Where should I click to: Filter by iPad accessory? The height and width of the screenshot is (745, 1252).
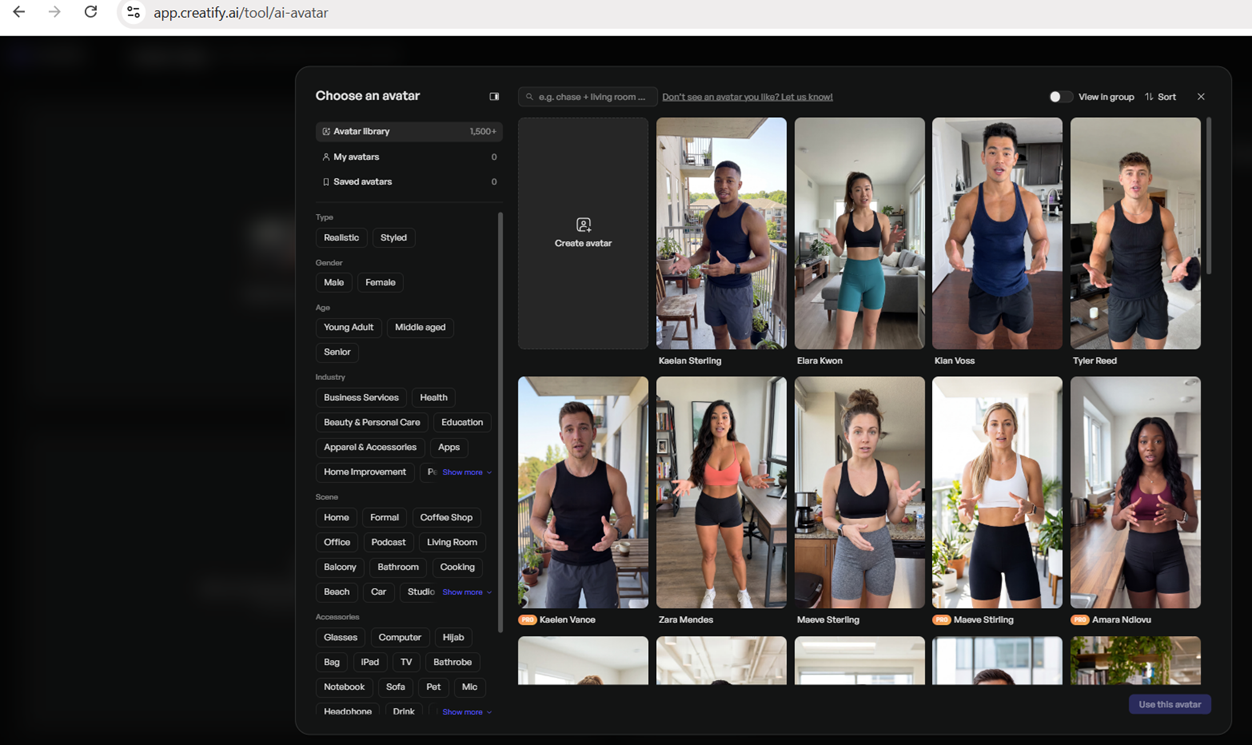pos(370,663)
